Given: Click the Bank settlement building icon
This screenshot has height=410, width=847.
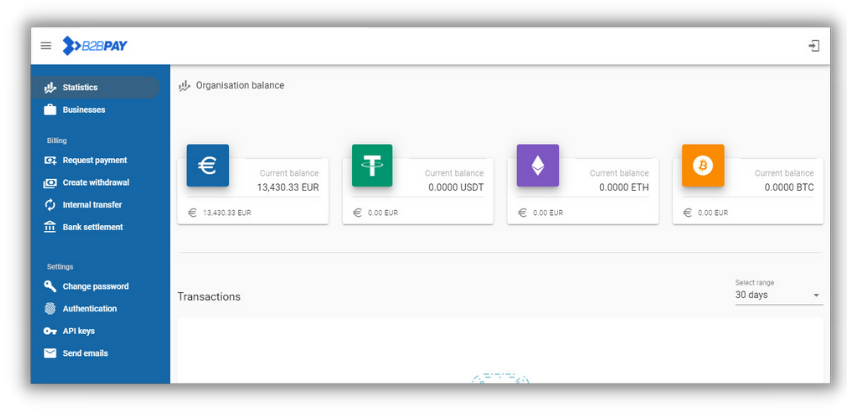Looking at the screenshot, I should click(50, 227).
